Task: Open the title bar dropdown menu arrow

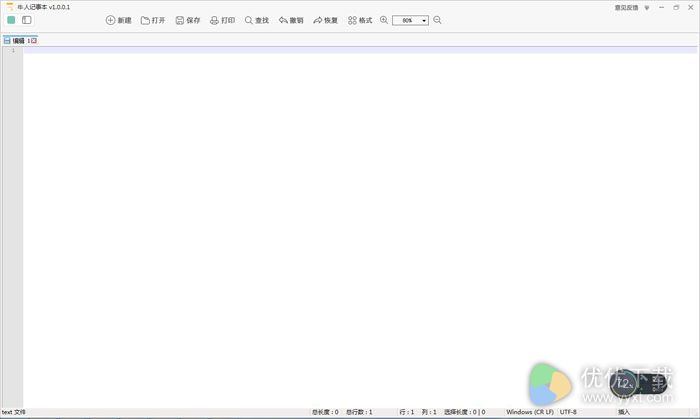Action: click(647, 8)
